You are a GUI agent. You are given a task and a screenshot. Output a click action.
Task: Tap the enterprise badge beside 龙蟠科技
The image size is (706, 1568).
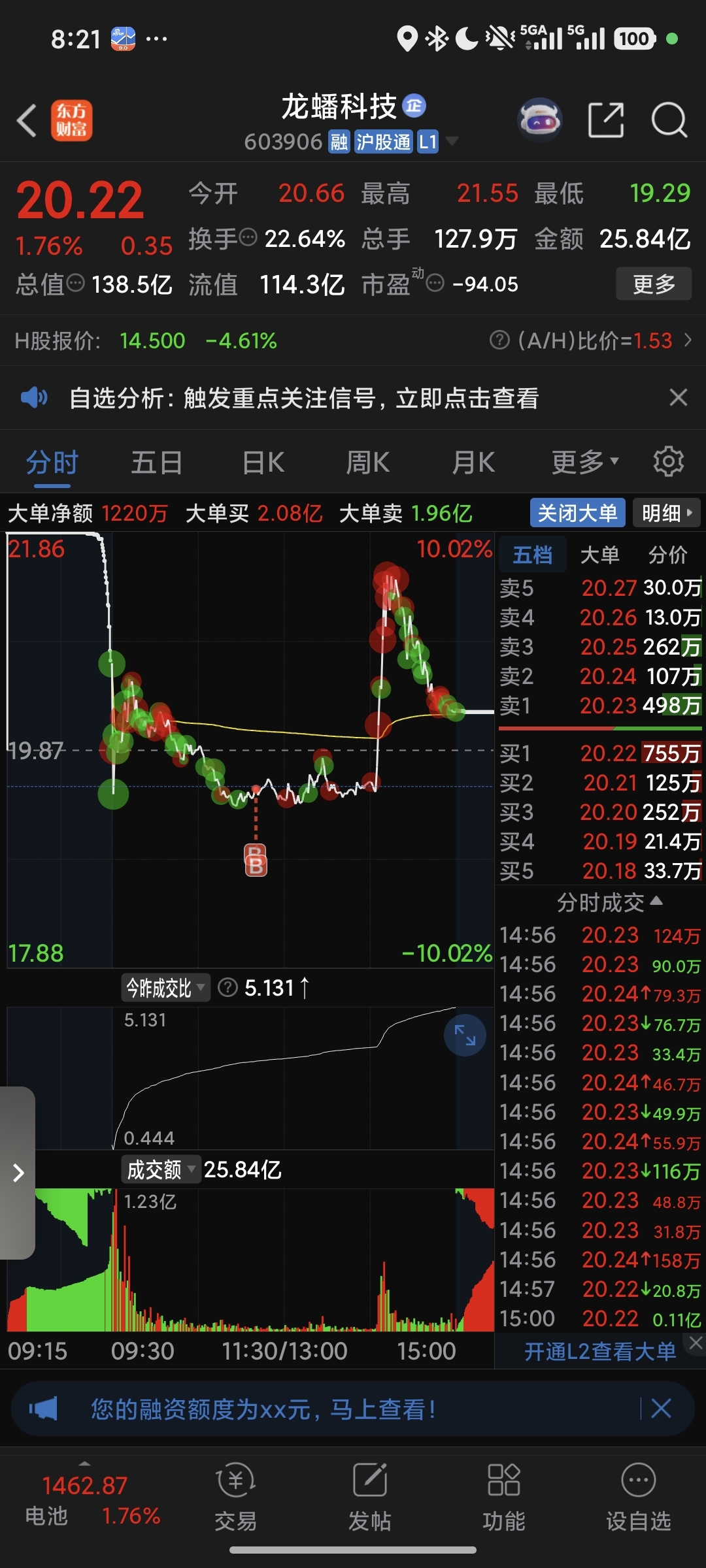pos(414,105)
